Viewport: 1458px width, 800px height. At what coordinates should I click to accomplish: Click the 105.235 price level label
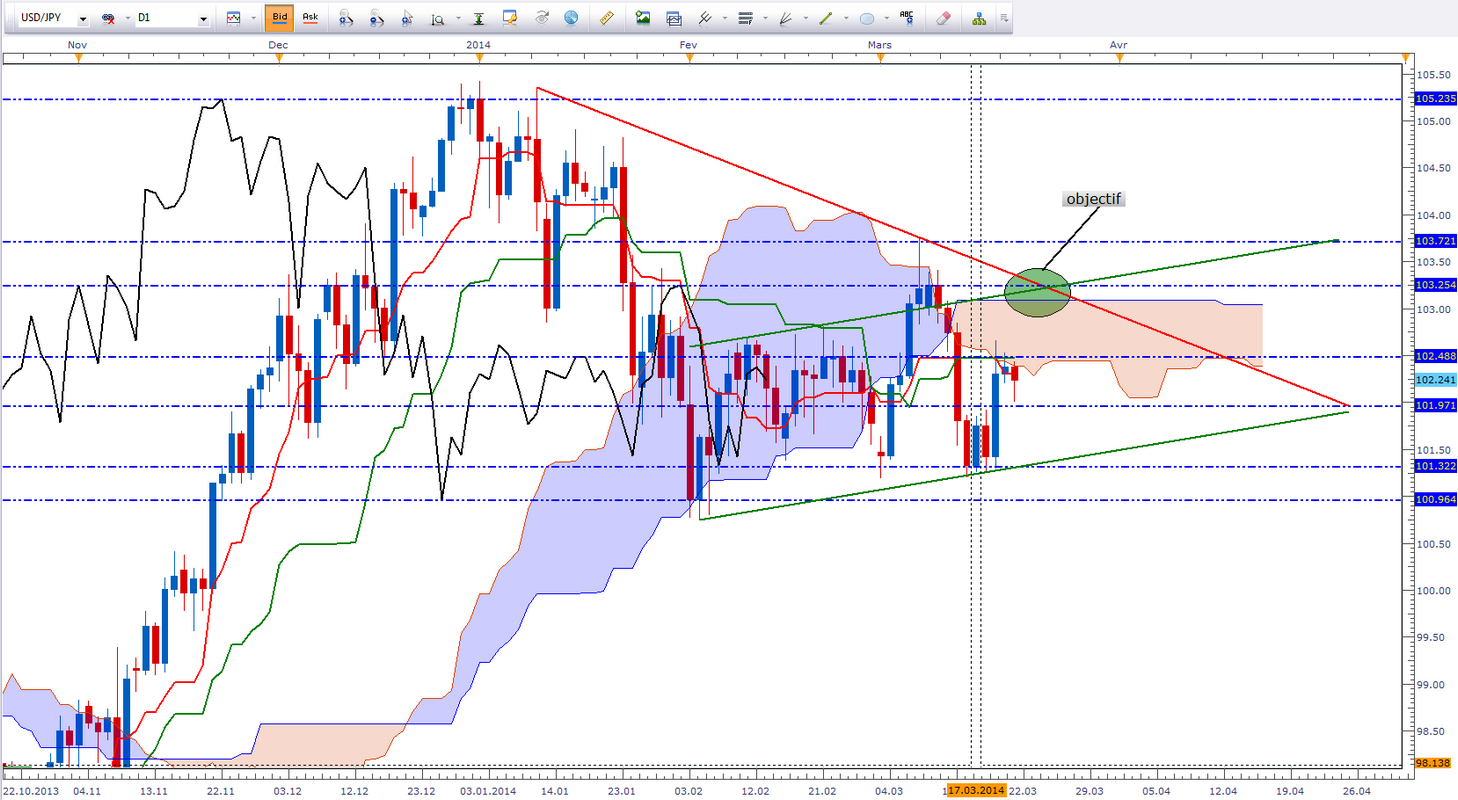click(1436, 99)
